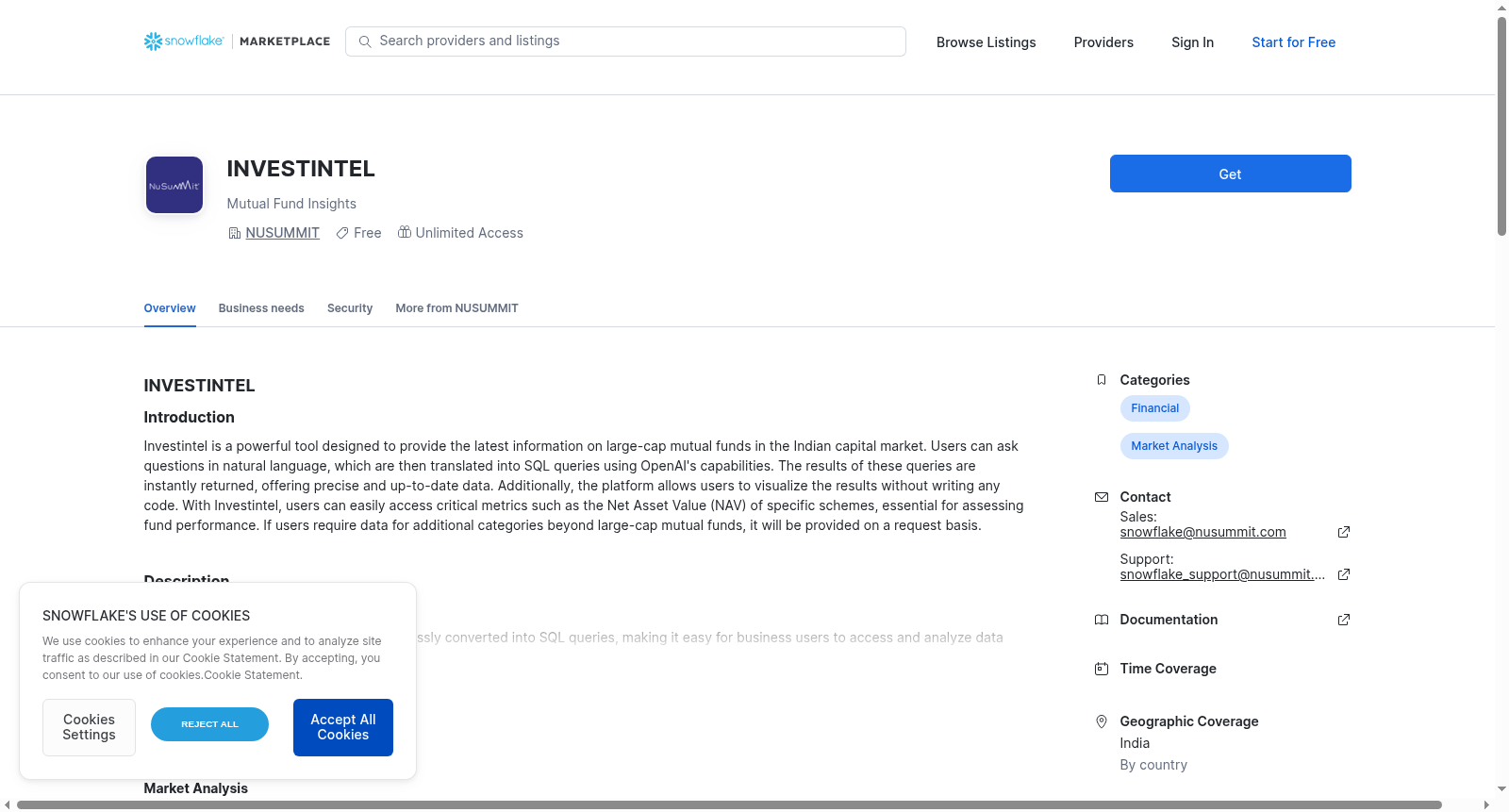
Task: Click the Introduction heading
Action: (189, 417)
